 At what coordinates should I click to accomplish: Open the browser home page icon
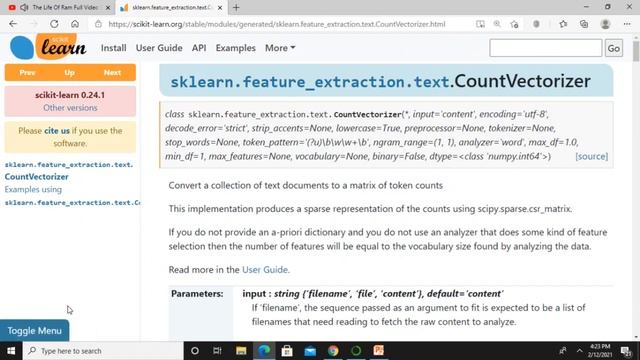pos(75,24)
